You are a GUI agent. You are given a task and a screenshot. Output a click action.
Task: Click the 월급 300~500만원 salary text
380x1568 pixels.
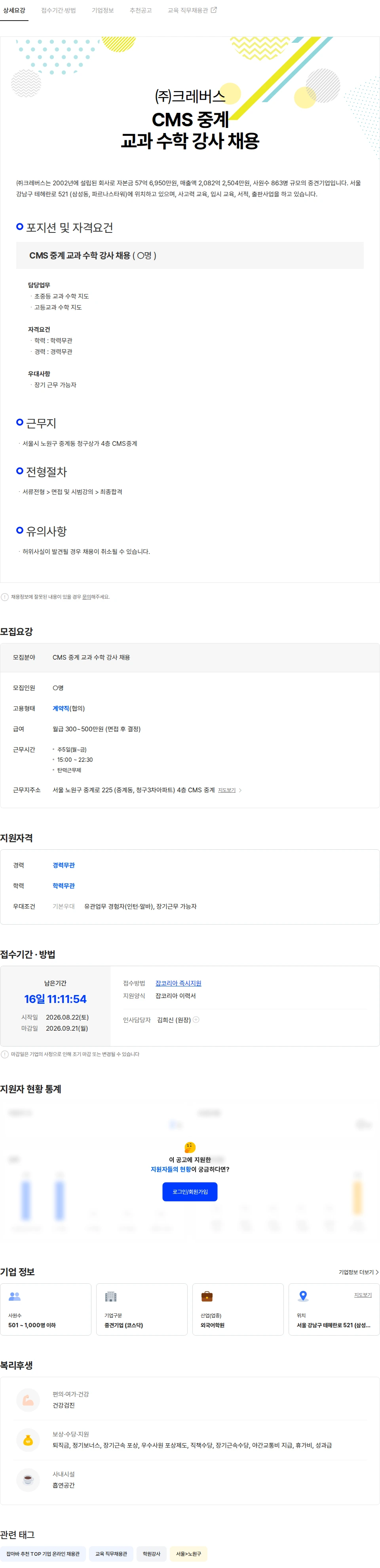(96, 729)
